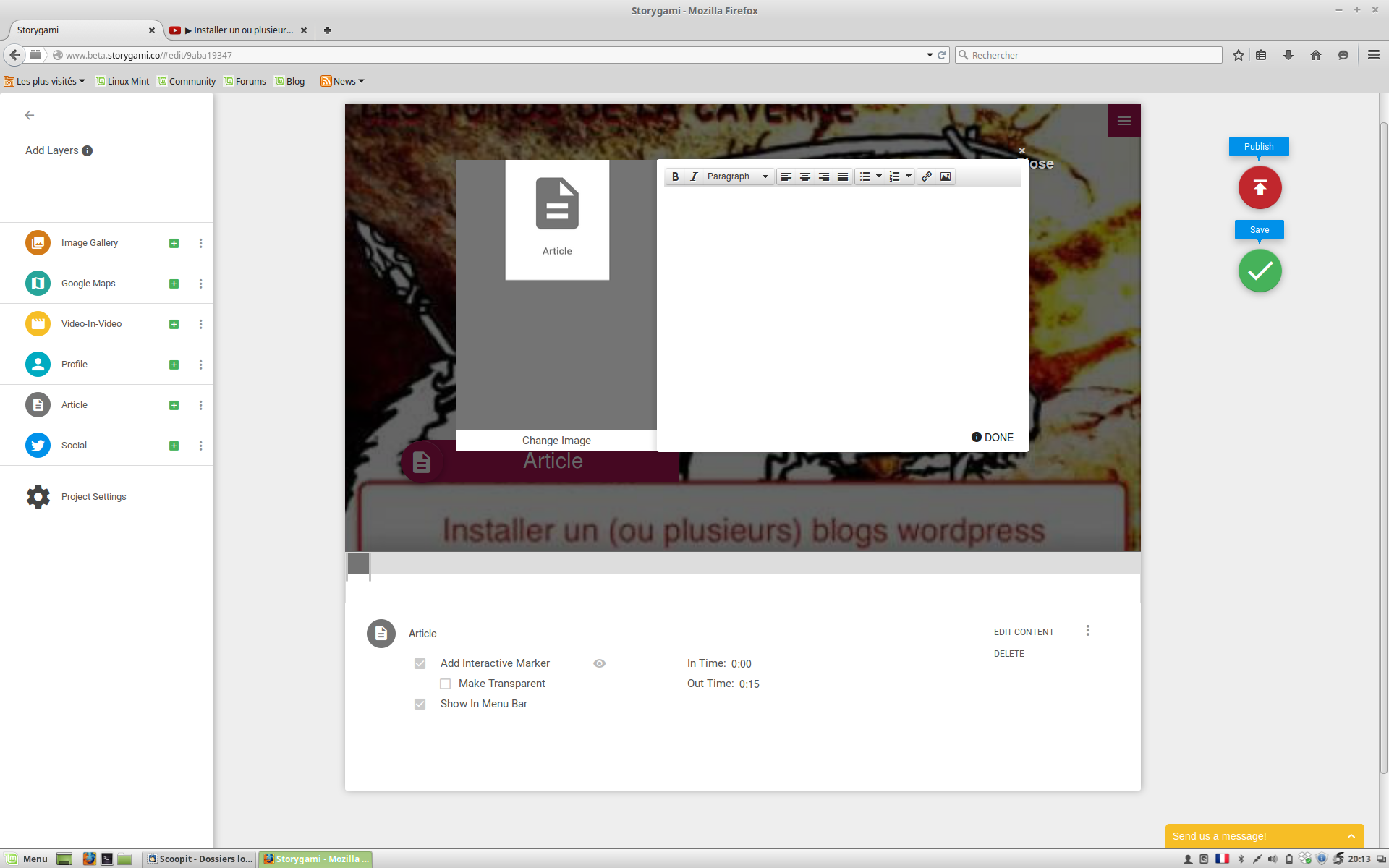This screenshot has width=1389, height=868.
Task: Open the video hamburger menu
Action: tap(1124, 121)
